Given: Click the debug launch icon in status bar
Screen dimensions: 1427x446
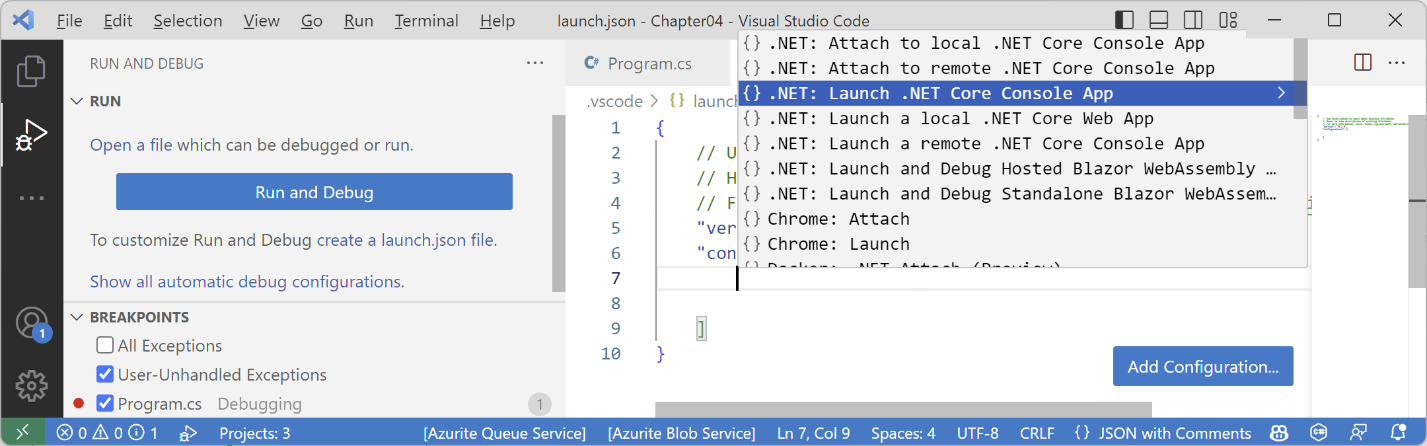Looking at the screenshot, I should click(187, 433).
